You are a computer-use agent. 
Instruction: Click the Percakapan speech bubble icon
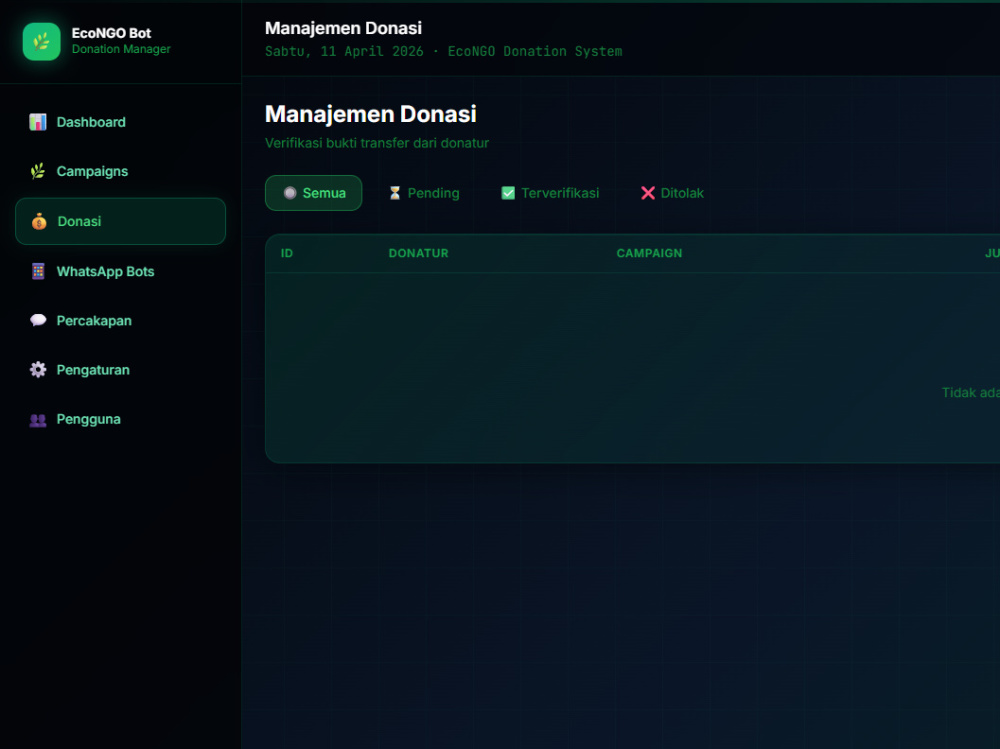click(38, 320)
